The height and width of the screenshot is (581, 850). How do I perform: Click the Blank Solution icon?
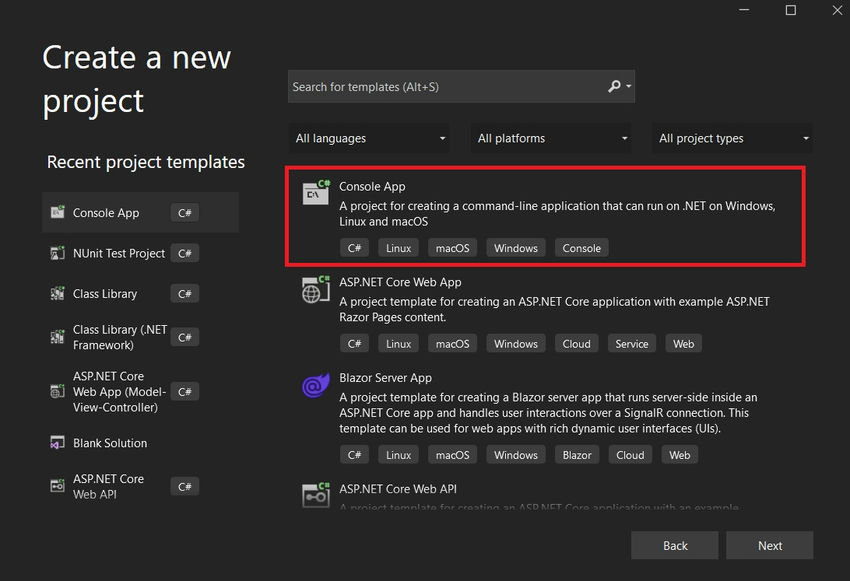[58, 442]
